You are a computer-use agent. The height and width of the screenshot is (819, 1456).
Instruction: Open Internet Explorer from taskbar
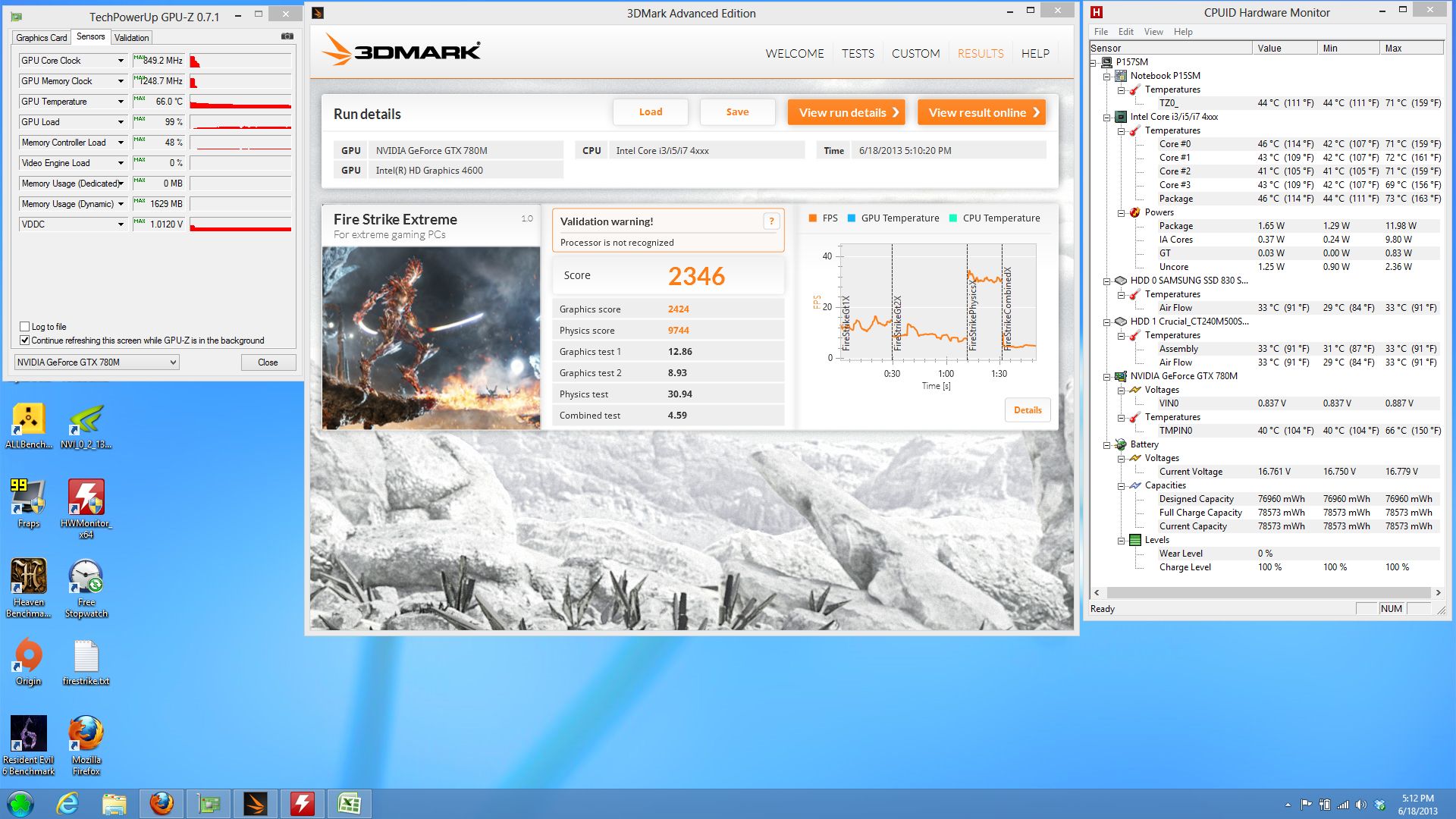tap(67, 803)
